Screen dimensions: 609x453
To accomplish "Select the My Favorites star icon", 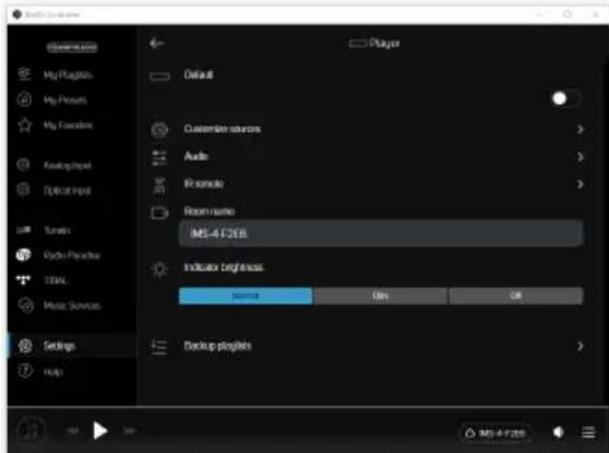I will tap(24, 125).
